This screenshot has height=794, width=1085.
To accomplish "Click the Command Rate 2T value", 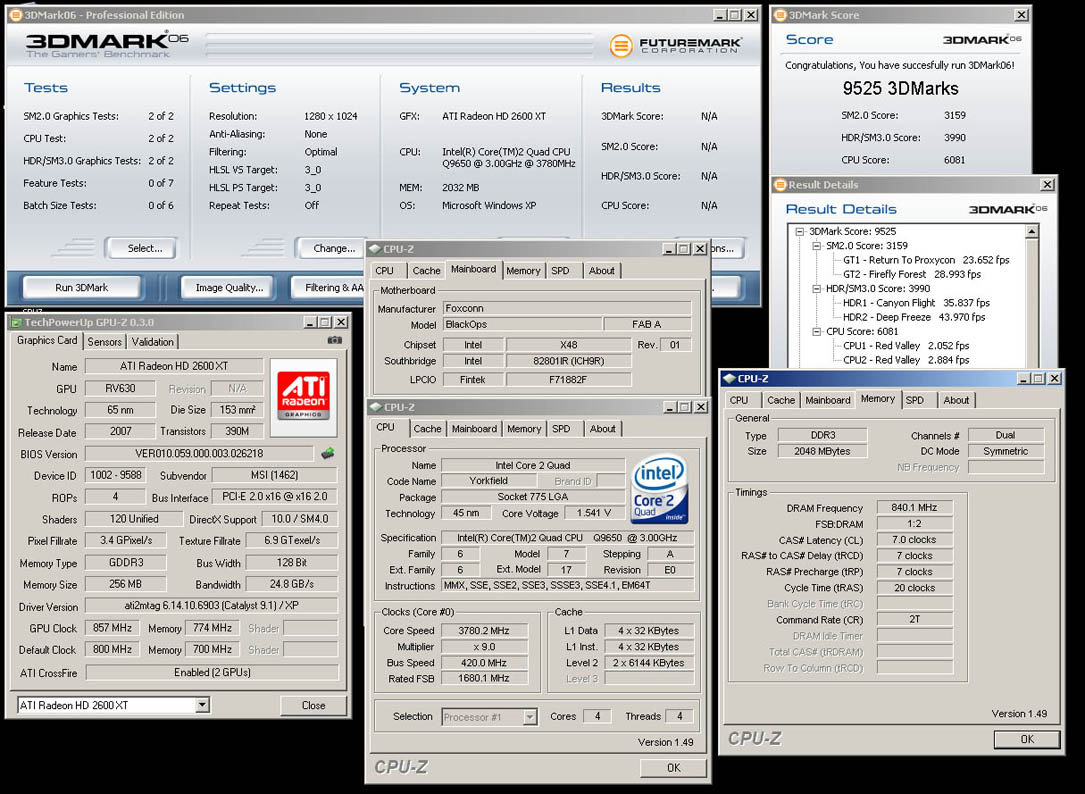I will click(x=914, y=620).
